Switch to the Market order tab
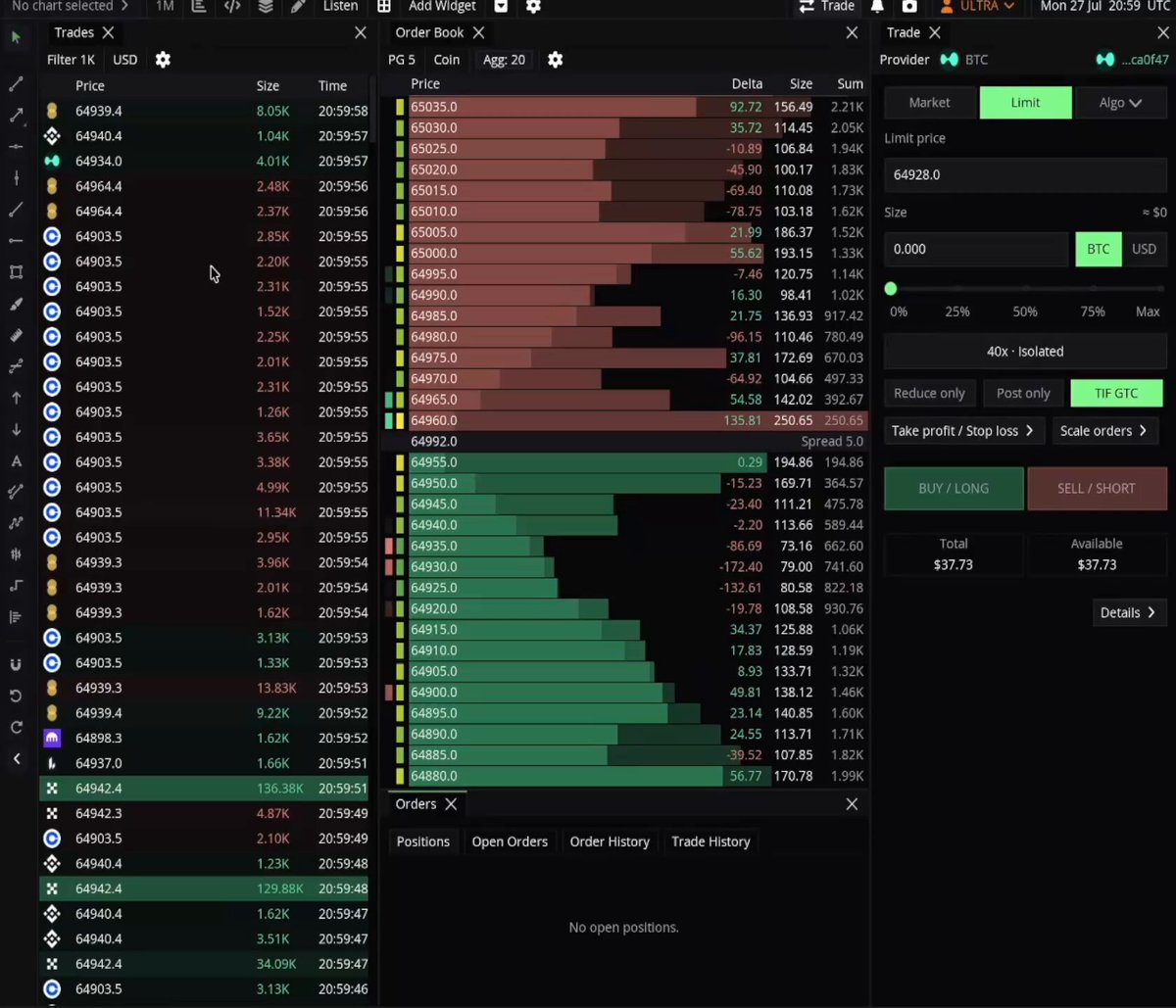The height and width of the screenshot is (1008, 1176). (x=929, y=103)
